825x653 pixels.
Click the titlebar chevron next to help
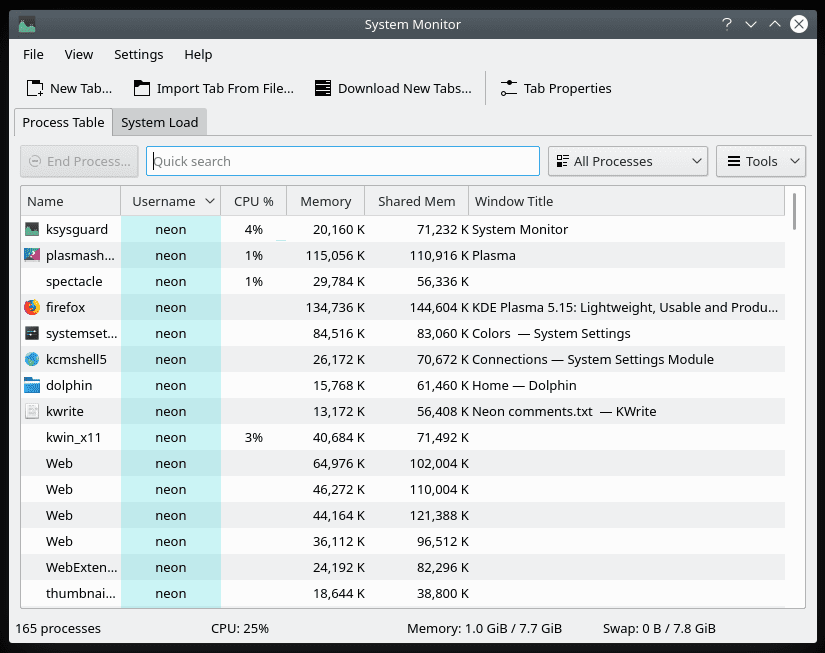pyautogui.click(x=750, y=24)
